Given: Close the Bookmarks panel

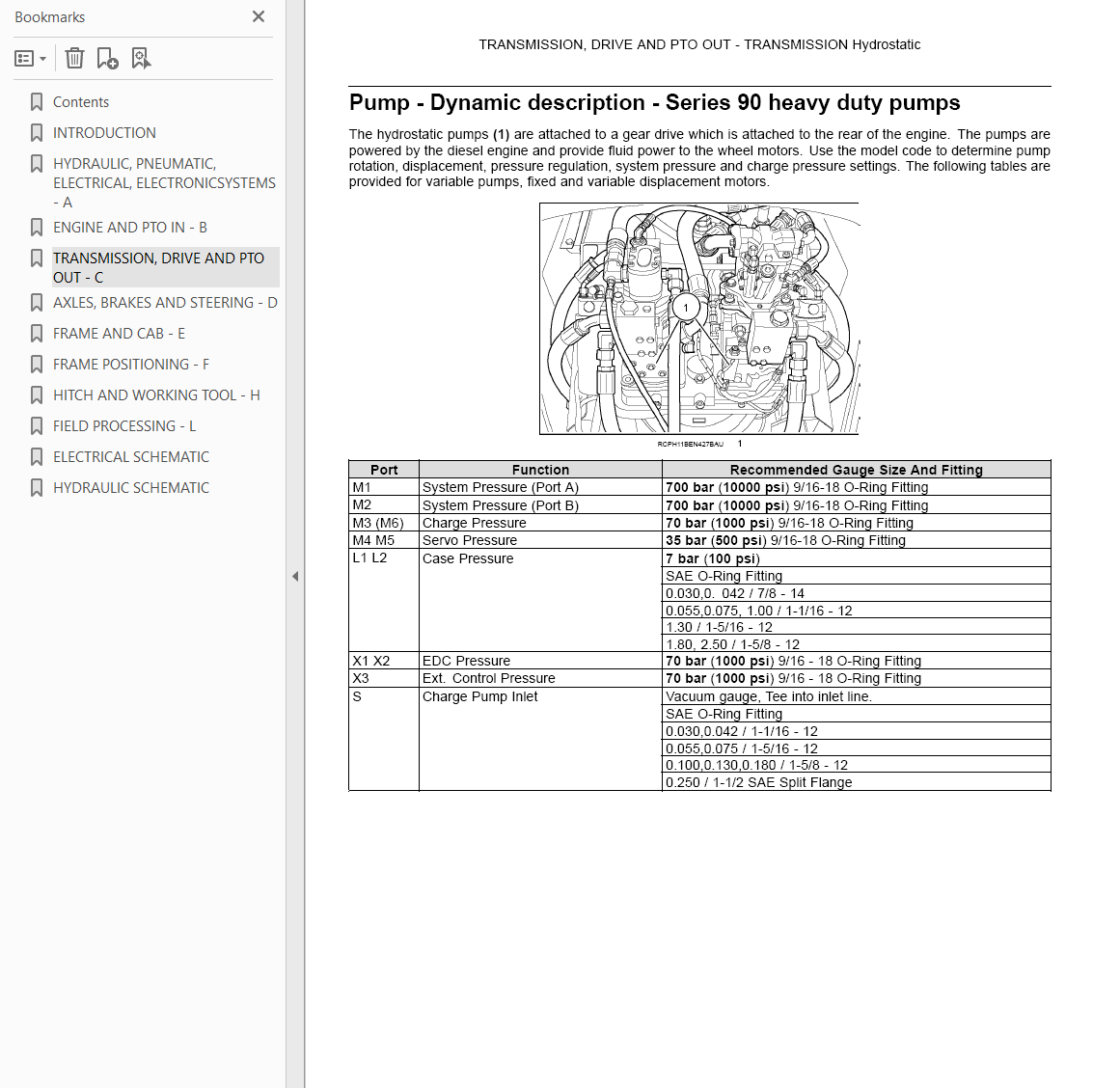Looking at the screenshot, I should coord(259,16).
